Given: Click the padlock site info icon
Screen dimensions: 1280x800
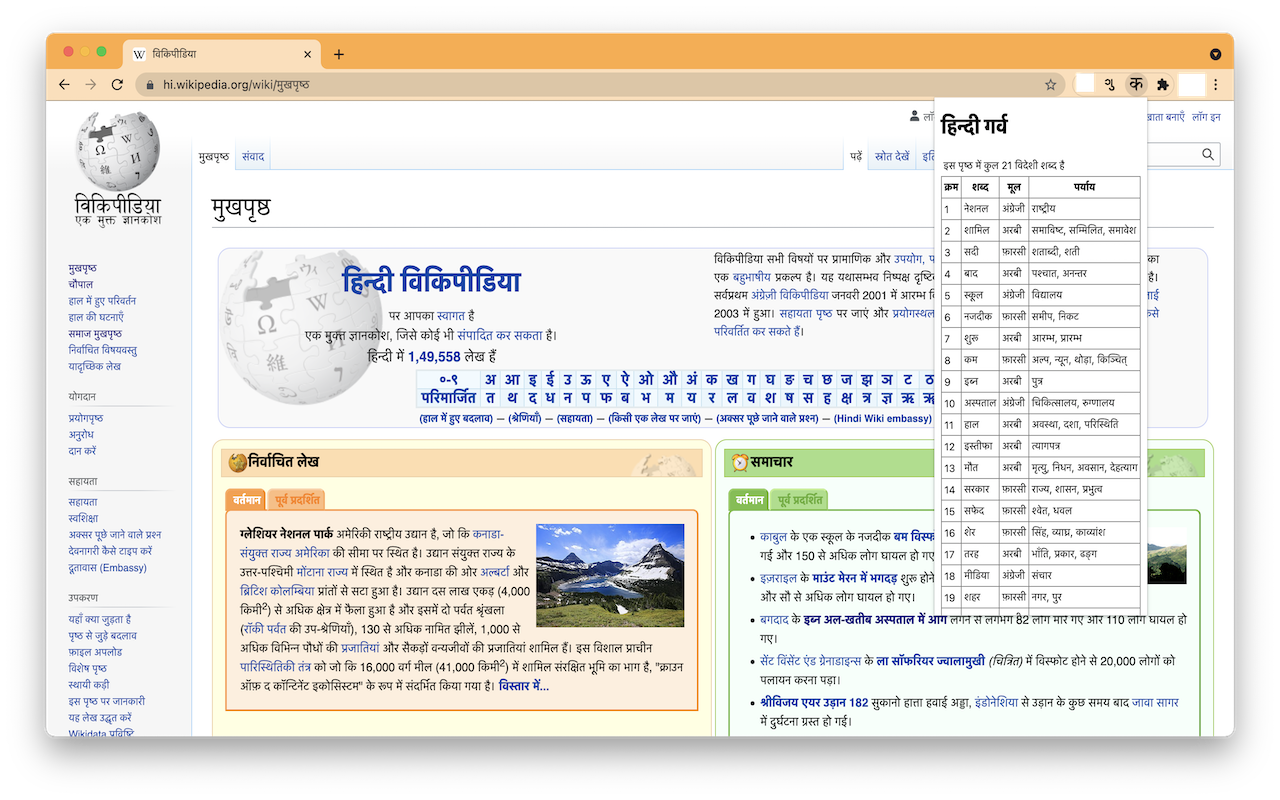Looking at the screenshot, I should [x=151, y=85].
